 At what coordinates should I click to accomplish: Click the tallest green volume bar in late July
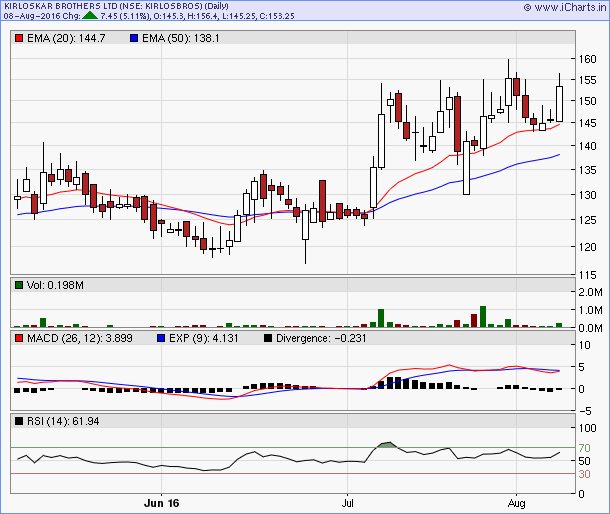point(483,316)
